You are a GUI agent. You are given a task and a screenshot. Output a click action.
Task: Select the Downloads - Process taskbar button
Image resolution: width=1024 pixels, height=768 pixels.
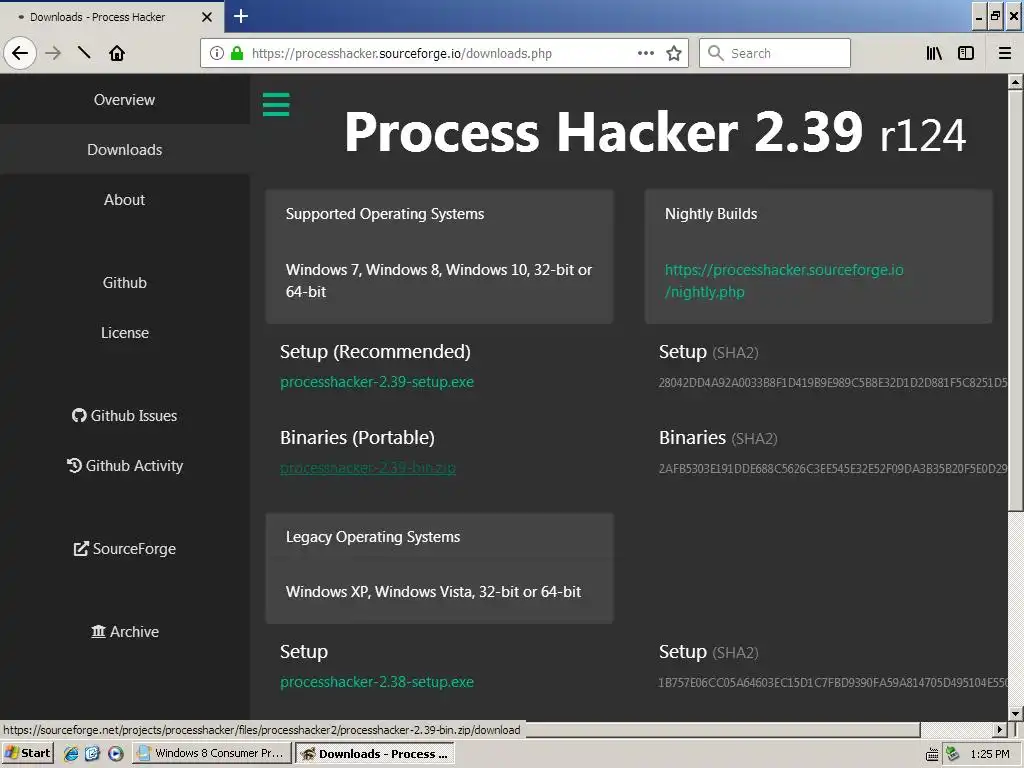[x=375, y=754]
